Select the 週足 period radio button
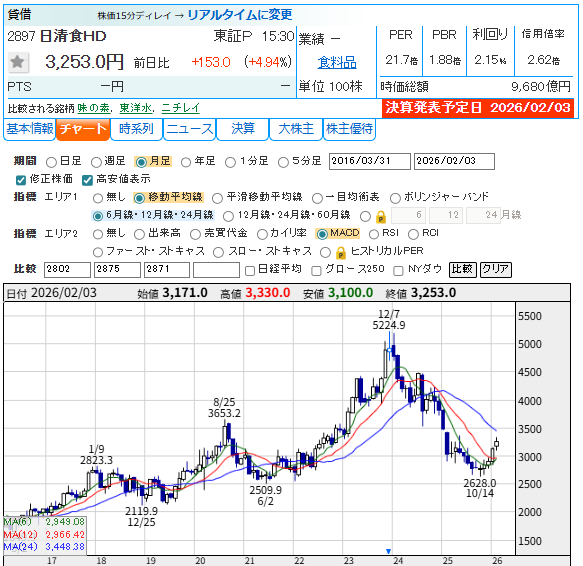Viewport: 583px width, 566px height. 96,162
